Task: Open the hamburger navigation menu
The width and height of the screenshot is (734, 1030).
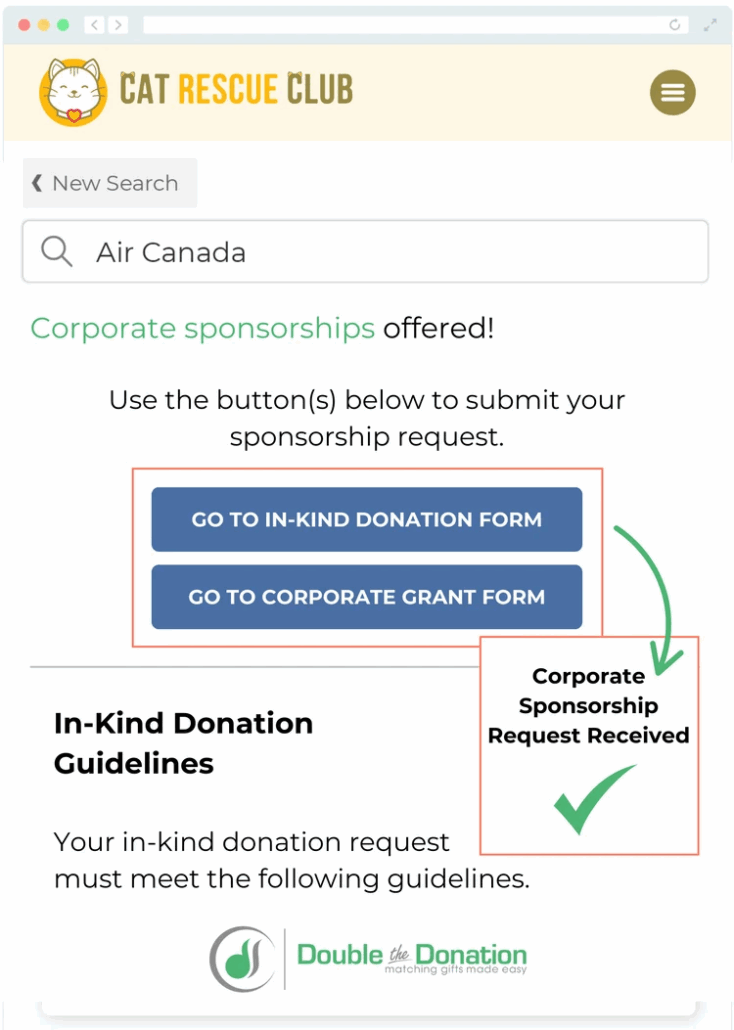Action: coord(672,92)
